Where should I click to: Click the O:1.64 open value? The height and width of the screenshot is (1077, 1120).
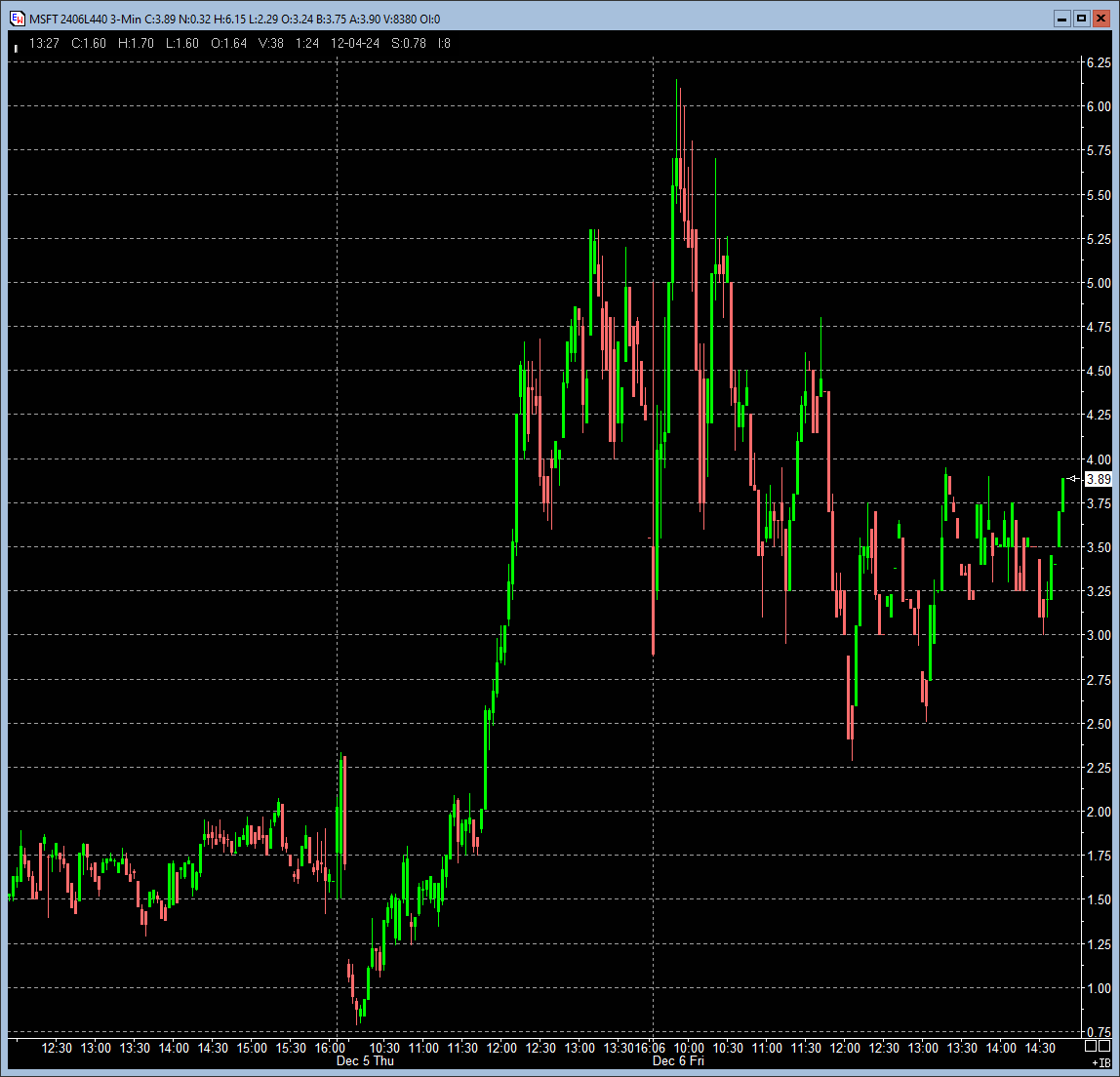(228, 44)
